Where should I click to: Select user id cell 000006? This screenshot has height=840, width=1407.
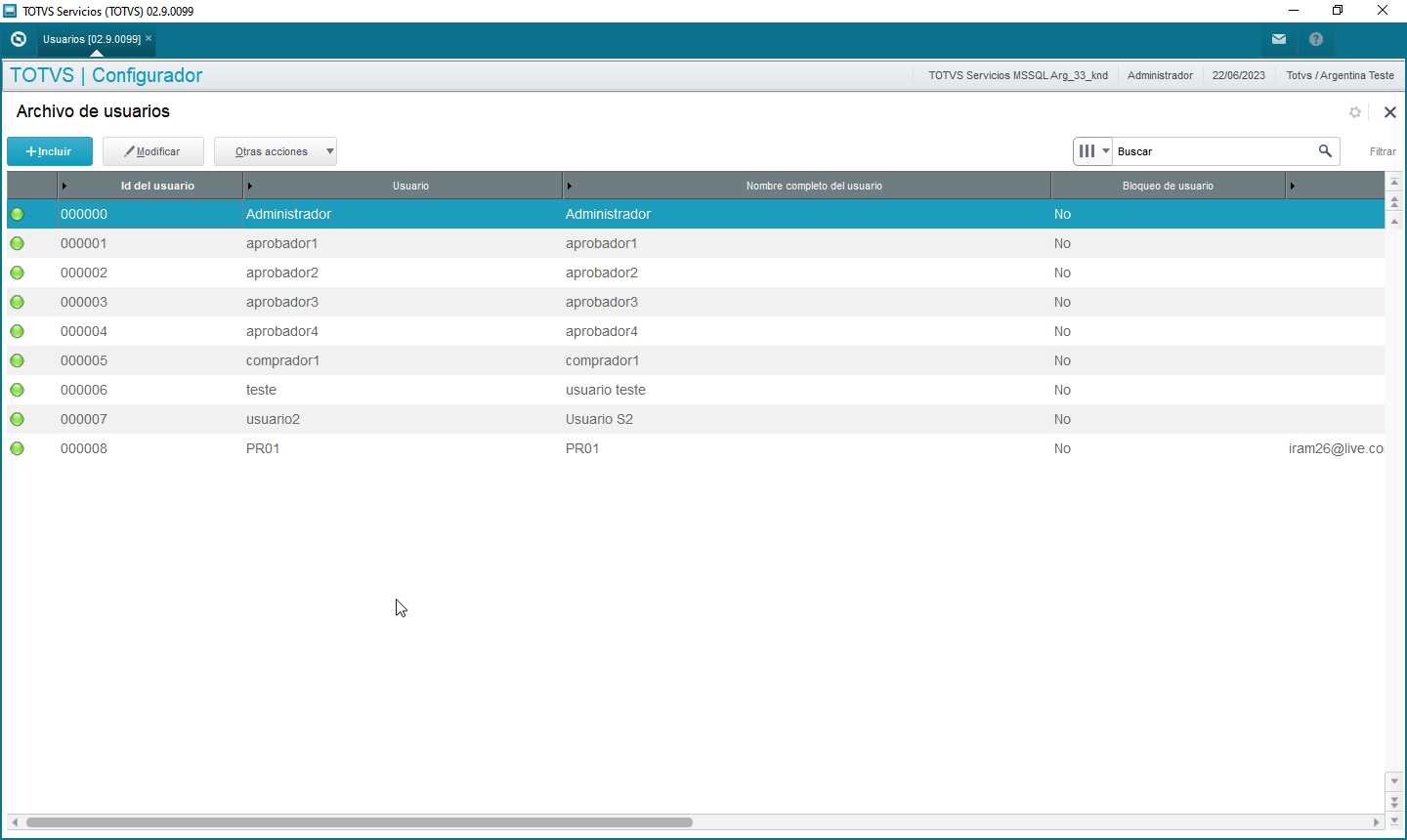click(x=150, y=390)
